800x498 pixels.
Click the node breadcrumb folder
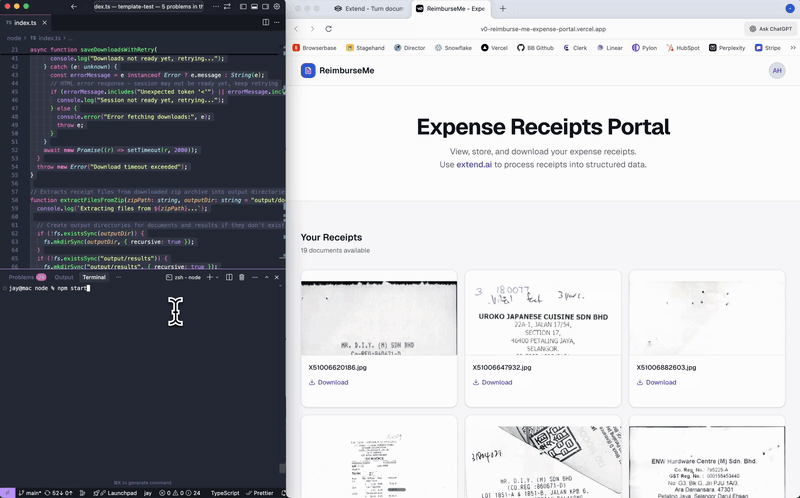(14, 38)
